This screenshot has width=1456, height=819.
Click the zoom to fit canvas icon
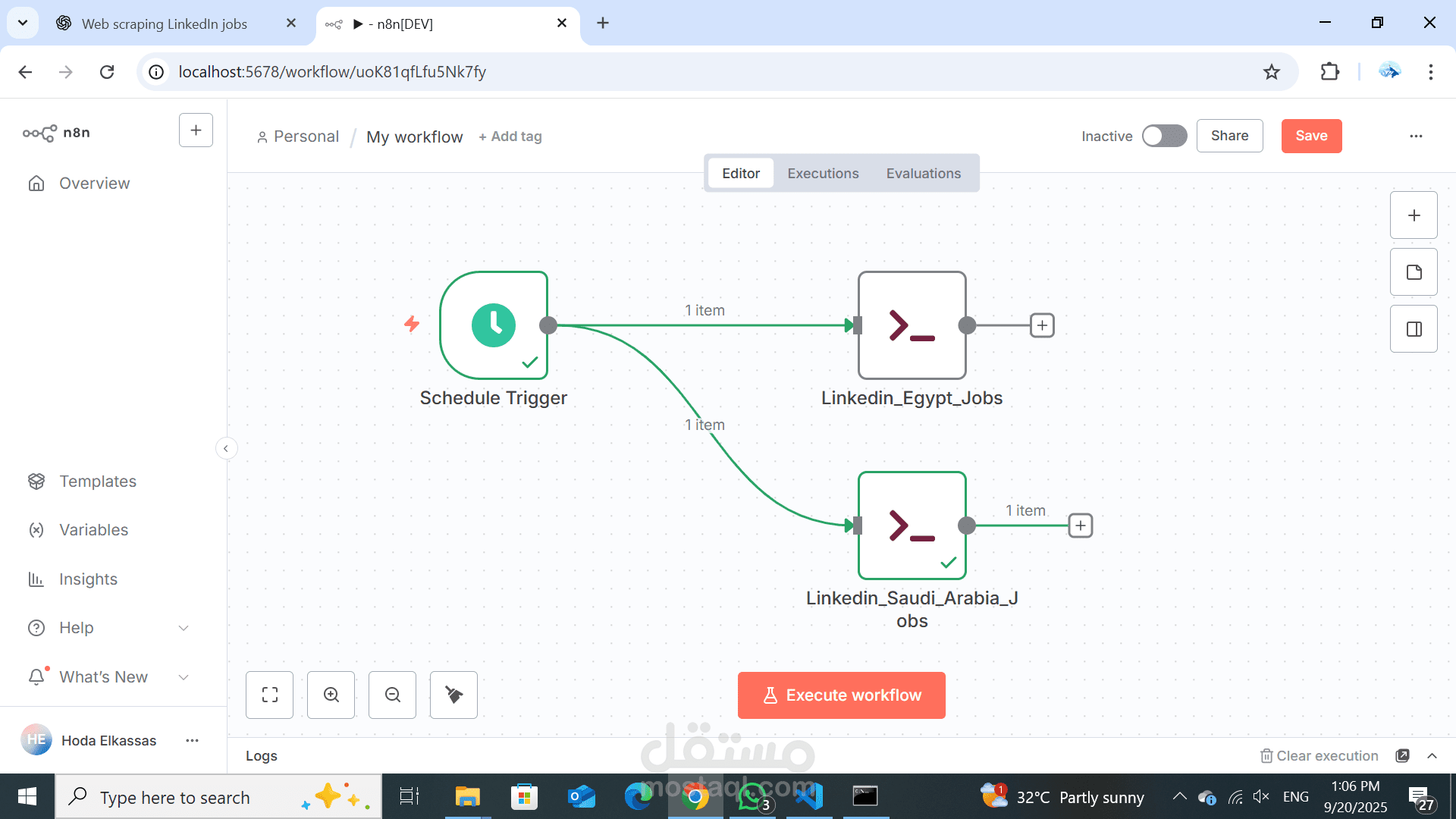click(x=269, y=695)
